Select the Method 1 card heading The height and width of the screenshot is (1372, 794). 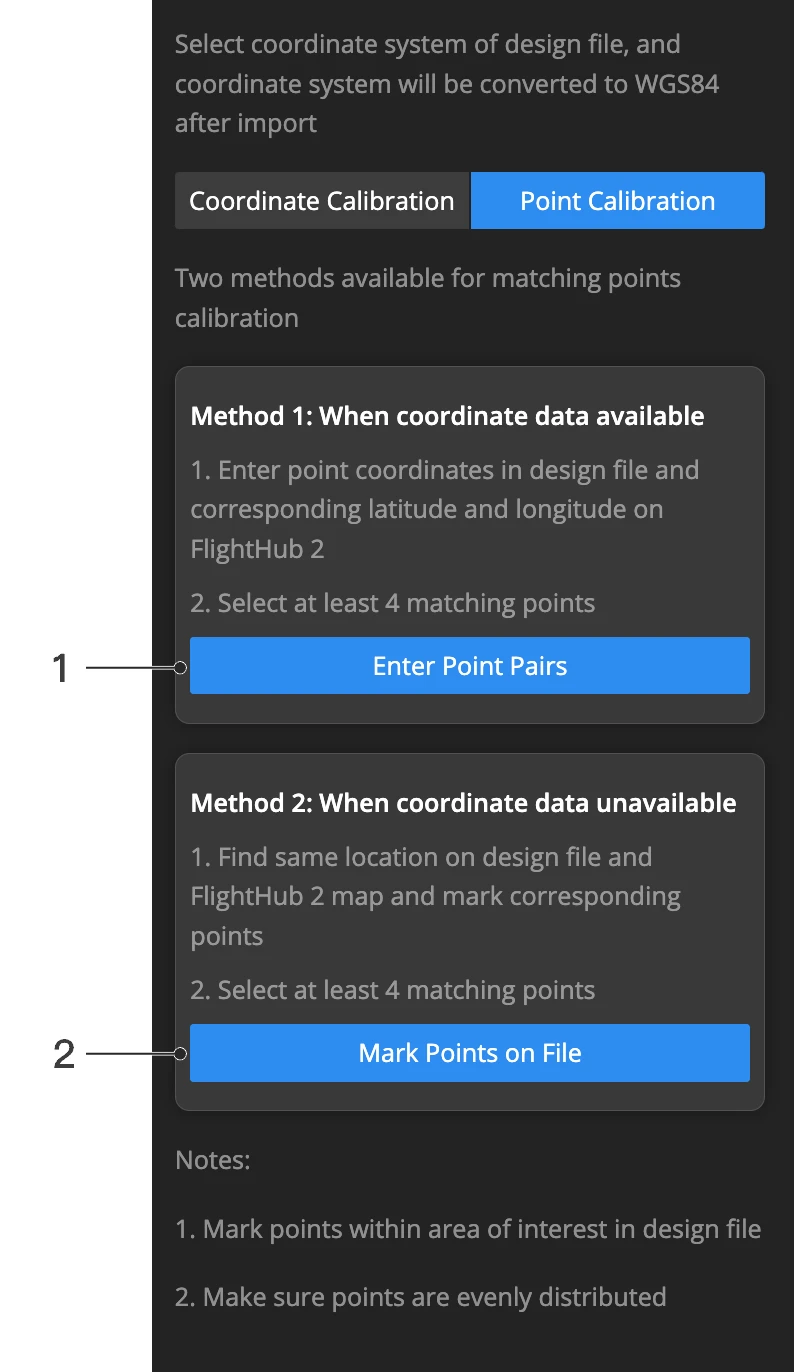pos(447,415)
